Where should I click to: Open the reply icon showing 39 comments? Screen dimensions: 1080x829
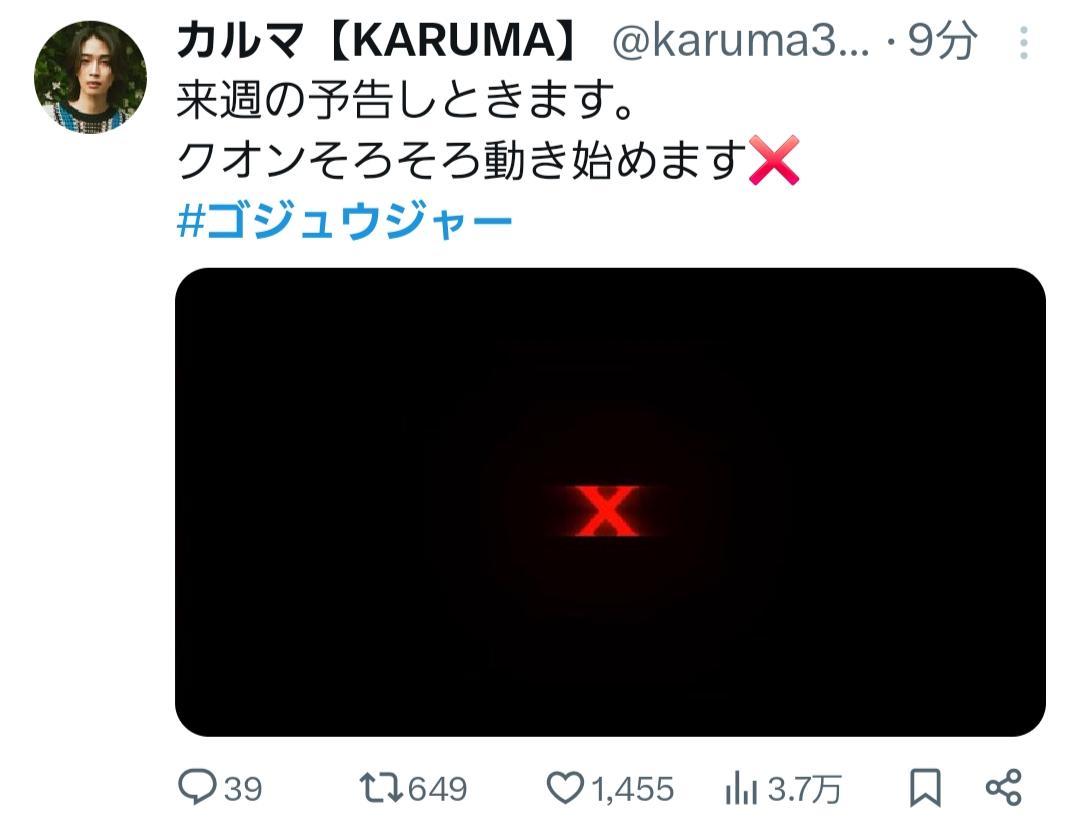coord(197,787)
